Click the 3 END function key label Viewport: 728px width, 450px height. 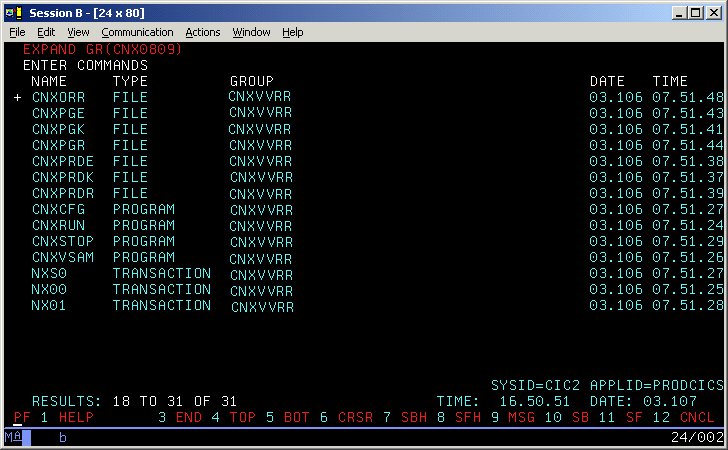[x=180, y=417]
